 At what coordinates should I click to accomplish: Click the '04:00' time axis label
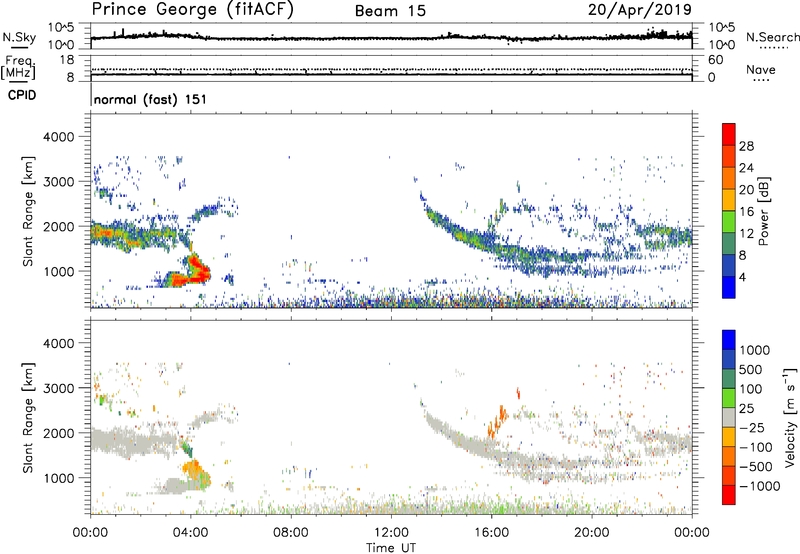(x=190, y=533)
